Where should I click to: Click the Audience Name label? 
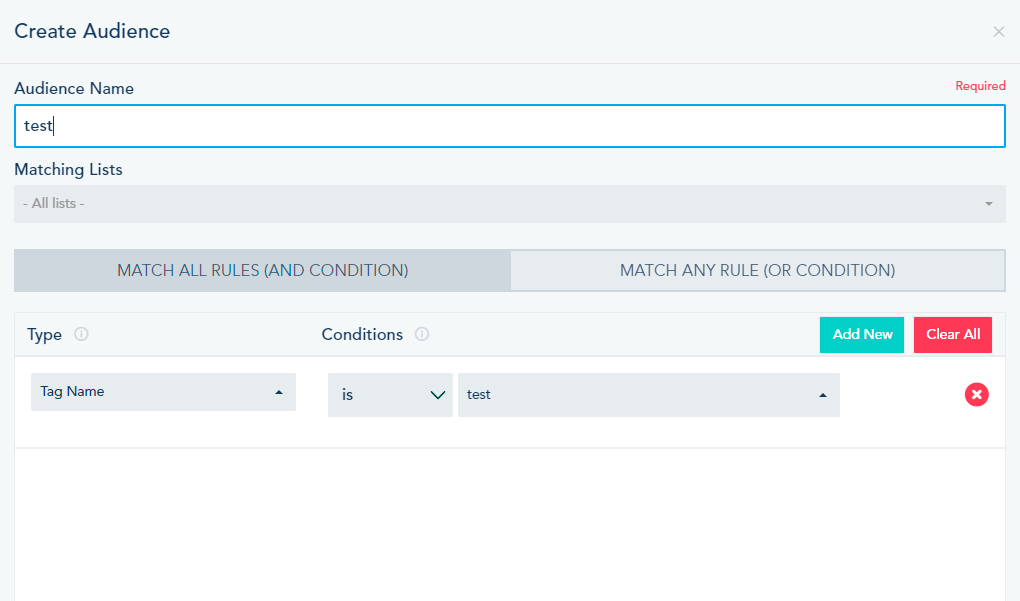[x=74, y=88]
